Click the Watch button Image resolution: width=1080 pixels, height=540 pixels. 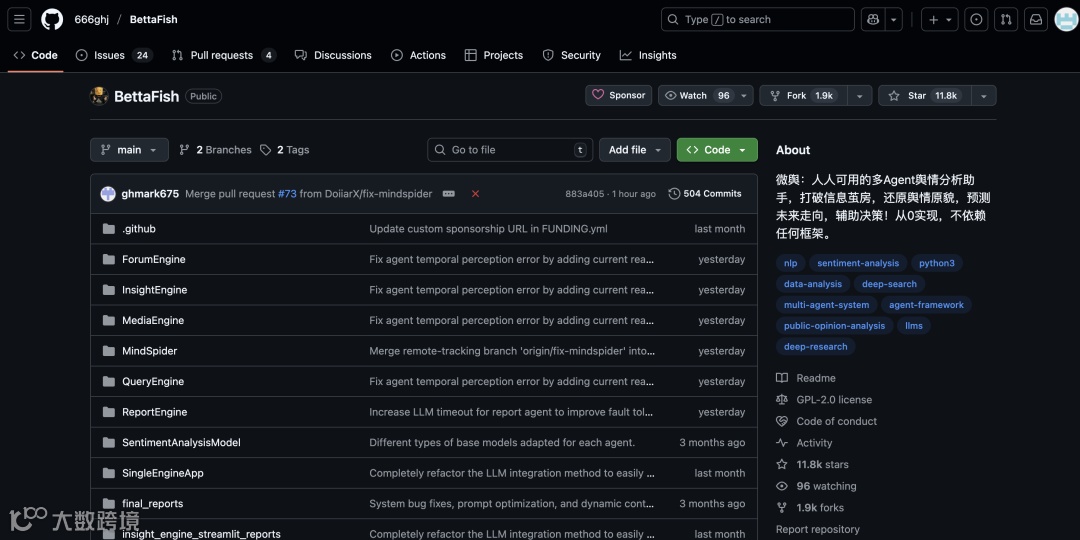[696, 96]
